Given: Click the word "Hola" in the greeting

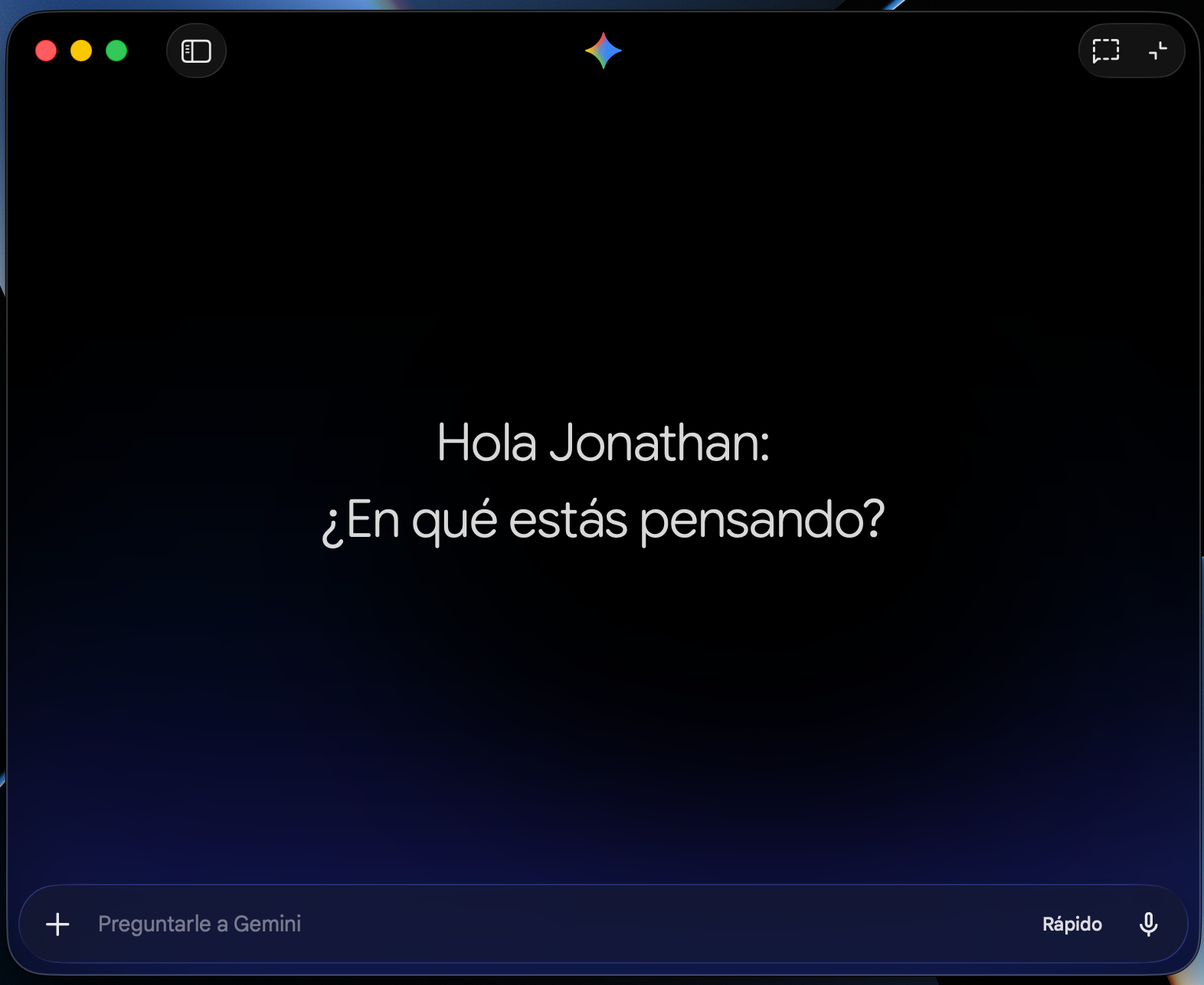Looking at the screenshot, I should click(486, 443).
